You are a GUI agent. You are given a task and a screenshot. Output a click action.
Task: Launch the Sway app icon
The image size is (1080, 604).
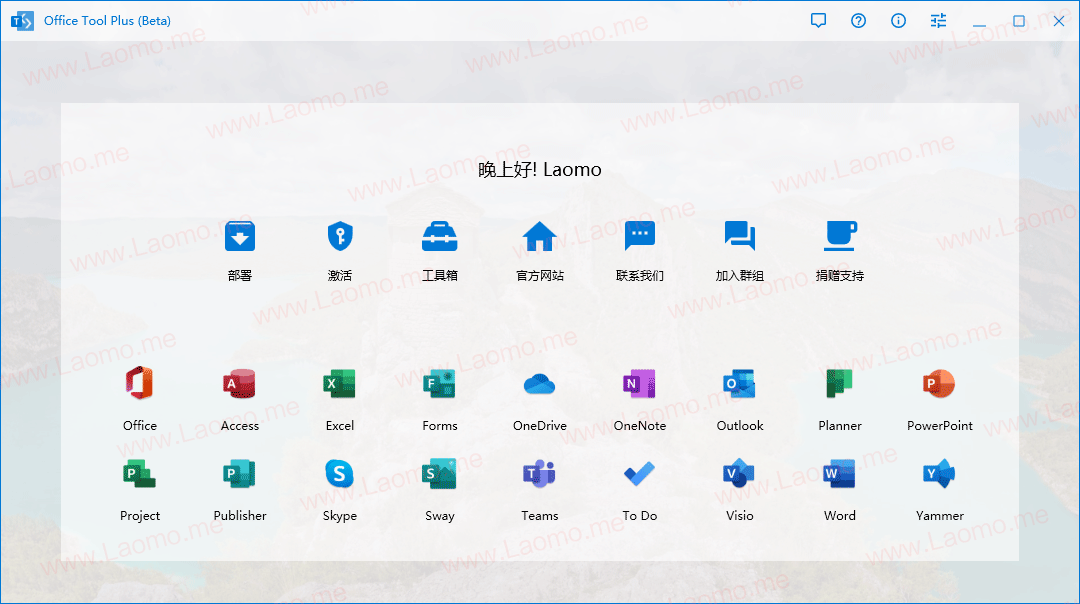[439, 474]
